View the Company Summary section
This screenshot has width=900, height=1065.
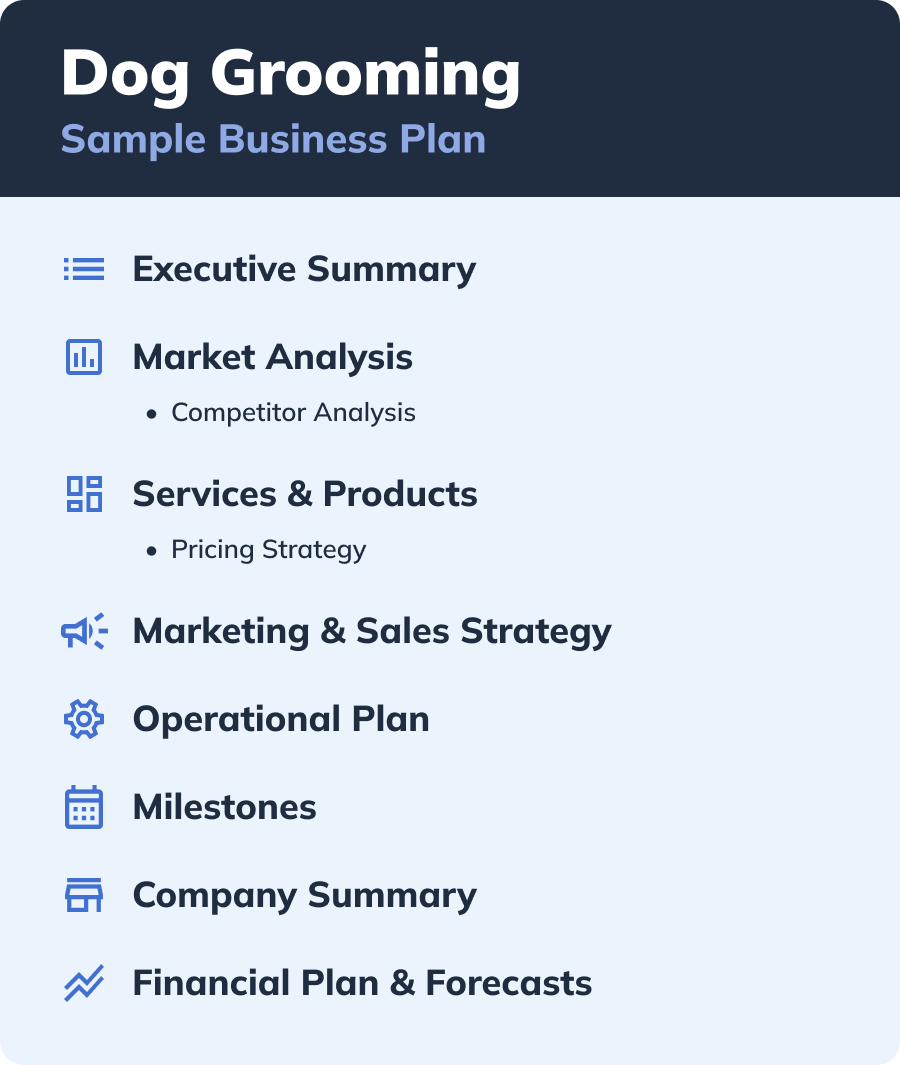pyautogui.click(x=304, y=895)
